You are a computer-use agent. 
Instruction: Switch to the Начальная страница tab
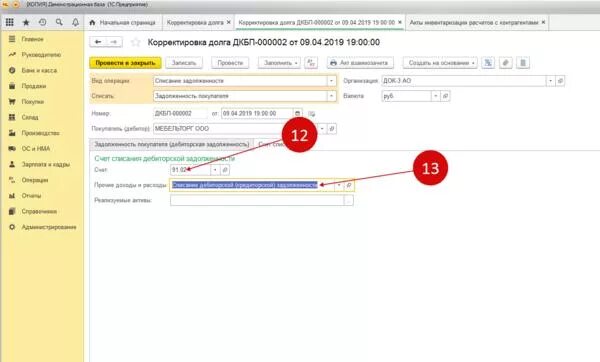click(123, 23)
